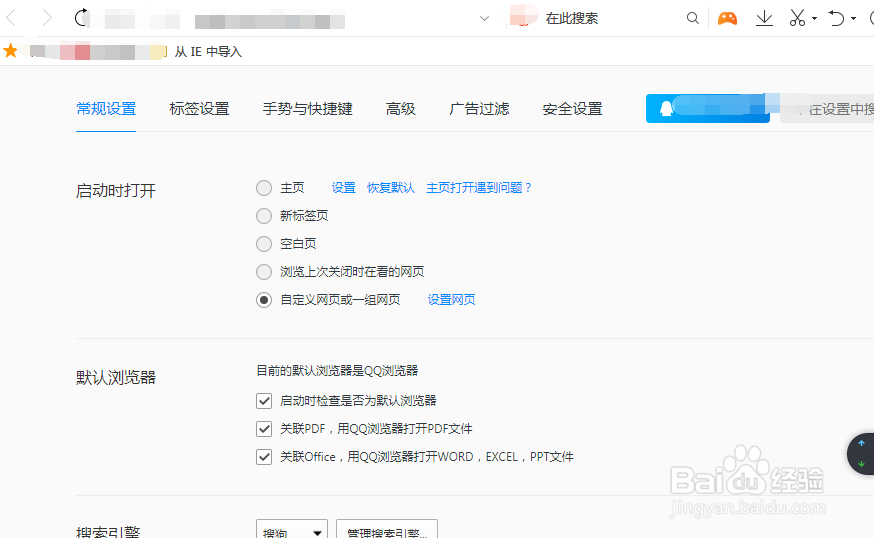Select 自定义网页或一组网页 radio option

coord(264,300)
